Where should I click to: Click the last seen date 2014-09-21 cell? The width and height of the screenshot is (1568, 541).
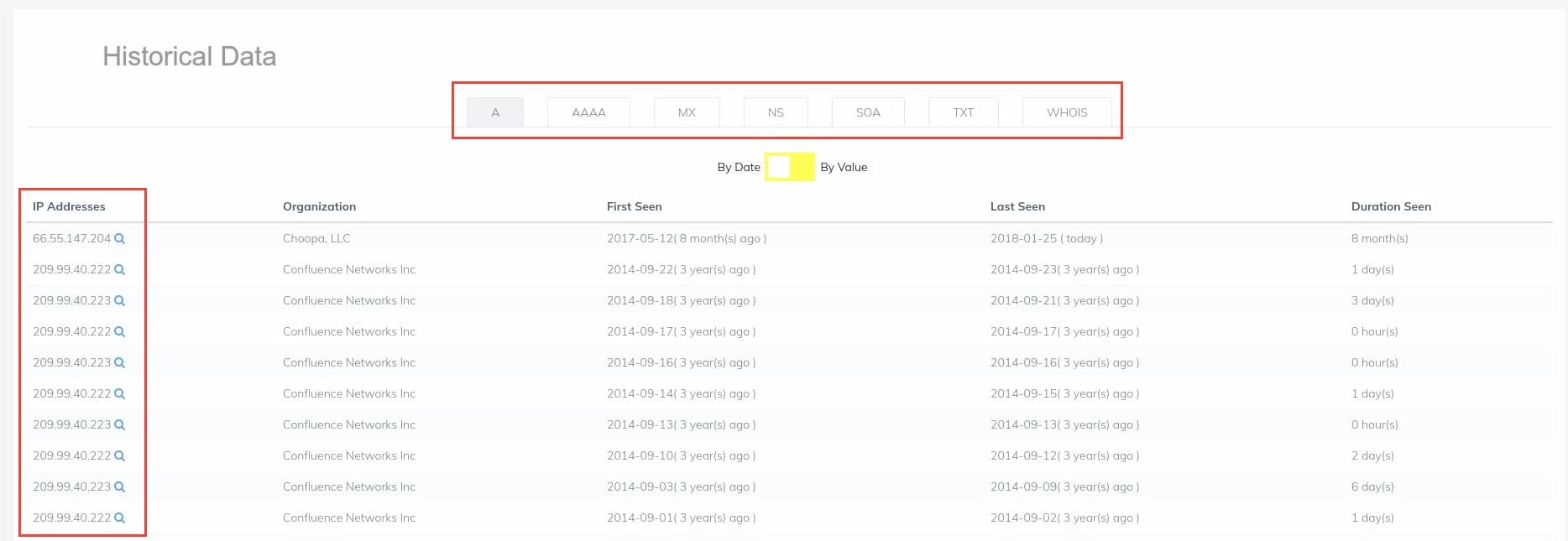click(x=1064, y=300)
